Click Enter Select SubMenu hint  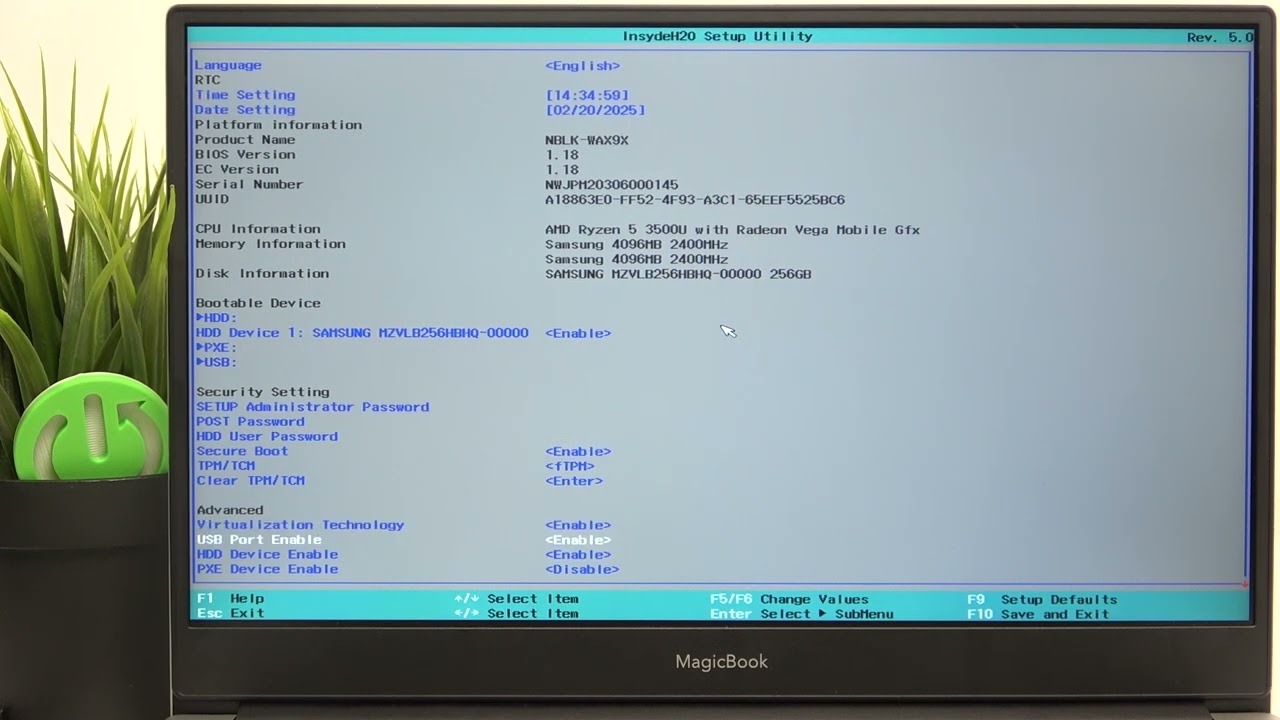(802, 614)
